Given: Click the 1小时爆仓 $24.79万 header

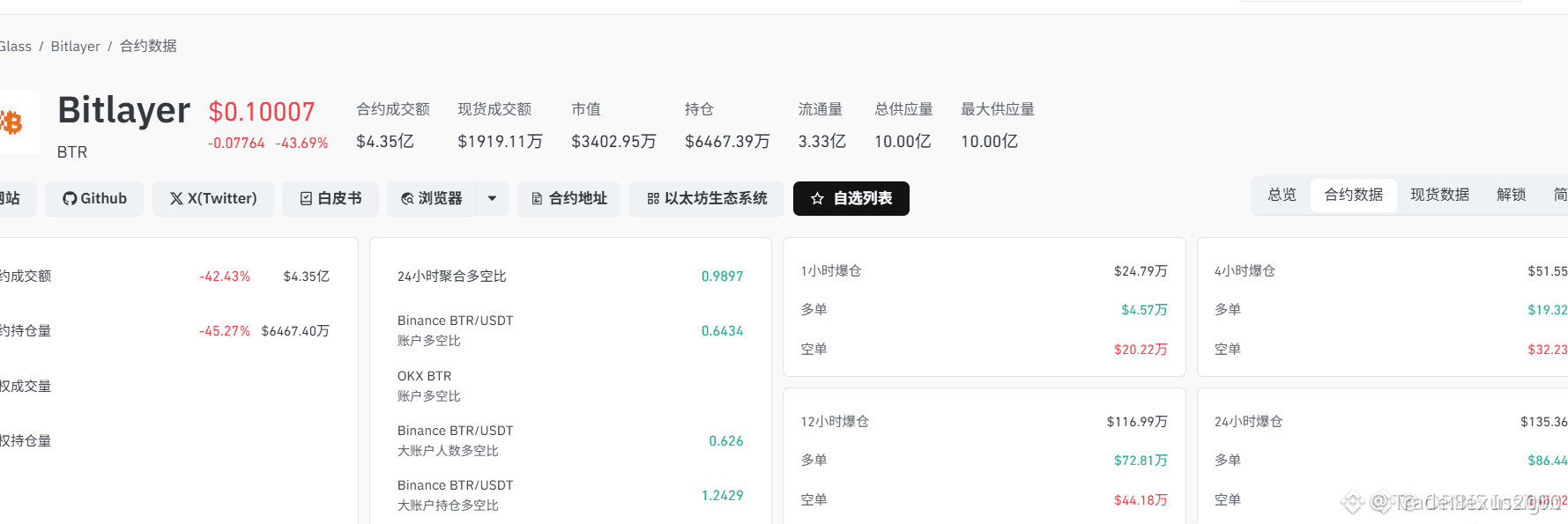Looking at the screenshot, I should [984, 271].
